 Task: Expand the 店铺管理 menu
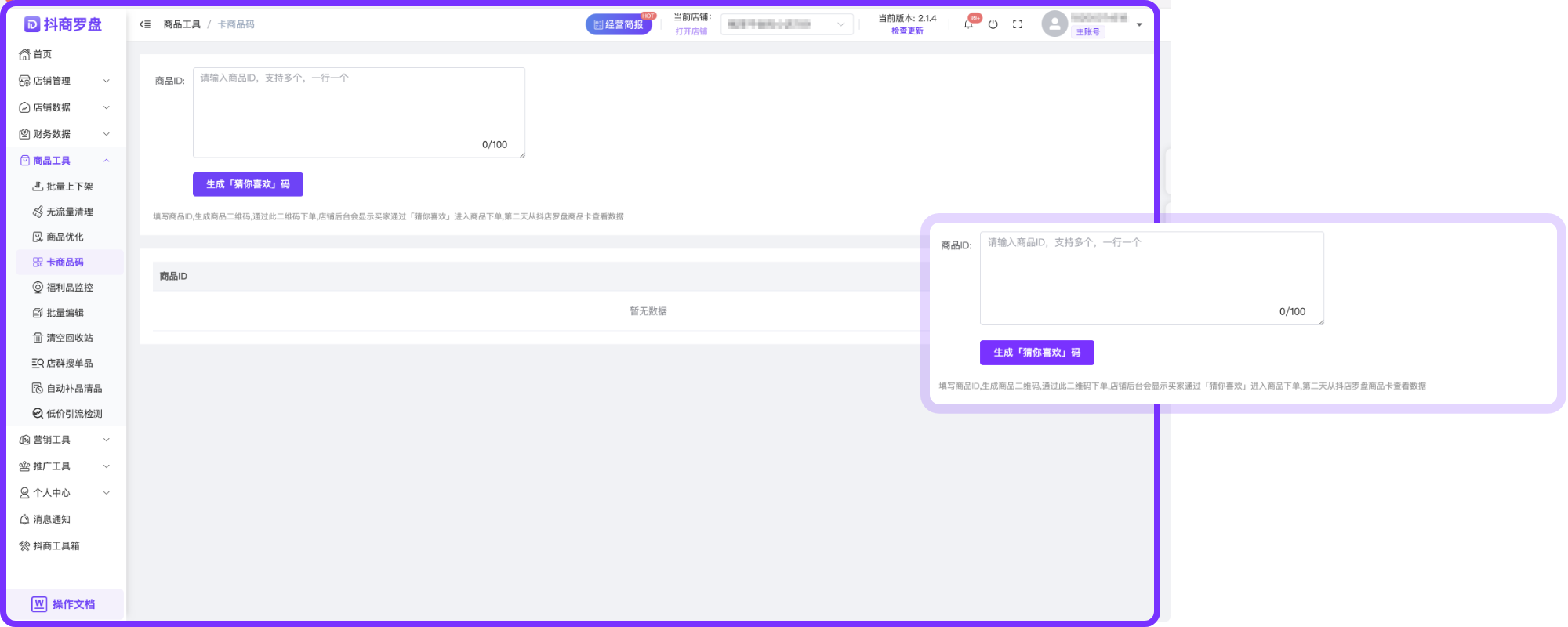[x=64, y=81]
